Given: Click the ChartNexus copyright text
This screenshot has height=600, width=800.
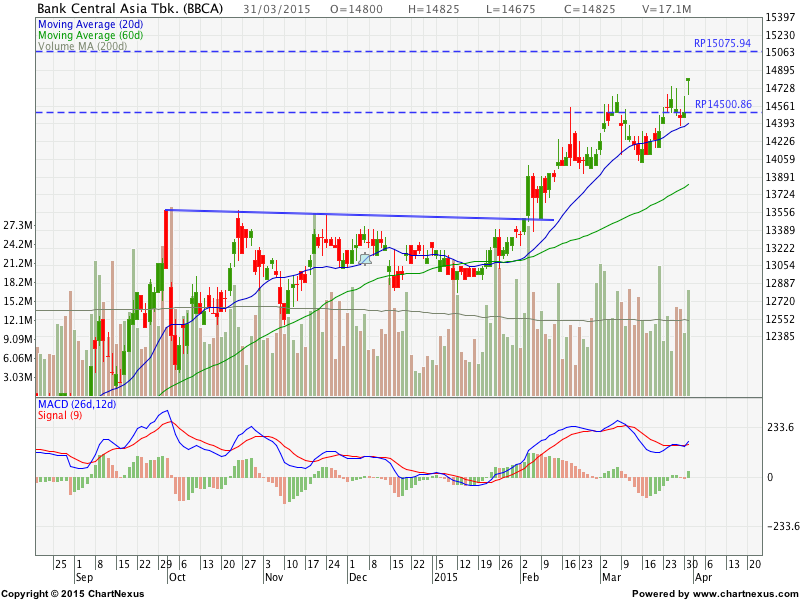Looking at the screenshot, I should (72, 593).
